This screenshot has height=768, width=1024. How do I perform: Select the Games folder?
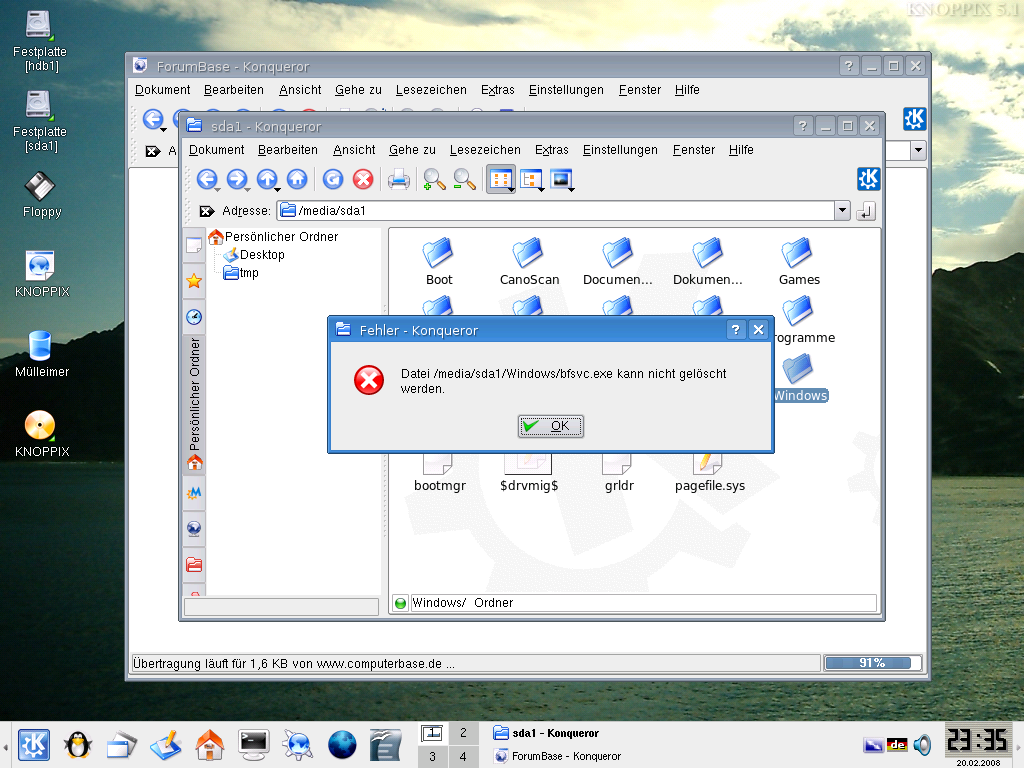tap(799, 261)
